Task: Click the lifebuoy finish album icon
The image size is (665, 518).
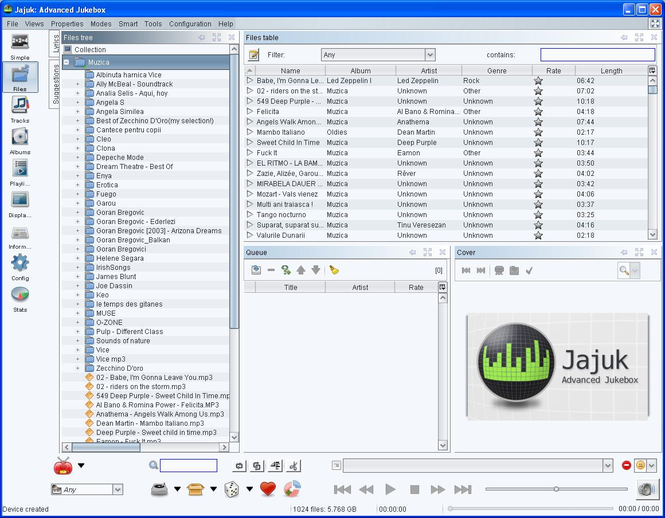Action: 292,489
